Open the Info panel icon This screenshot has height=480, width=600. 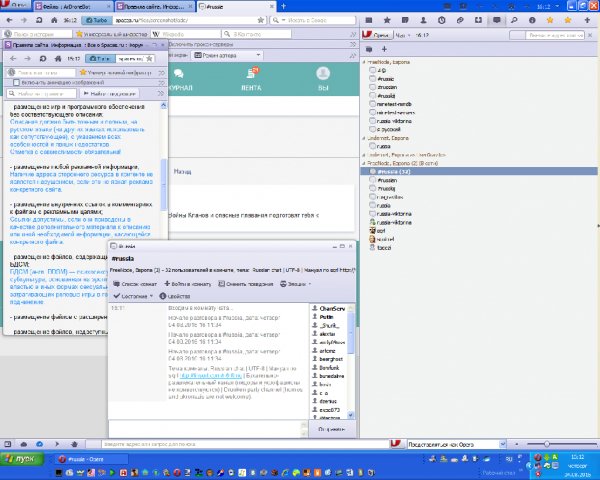point(532,20)
